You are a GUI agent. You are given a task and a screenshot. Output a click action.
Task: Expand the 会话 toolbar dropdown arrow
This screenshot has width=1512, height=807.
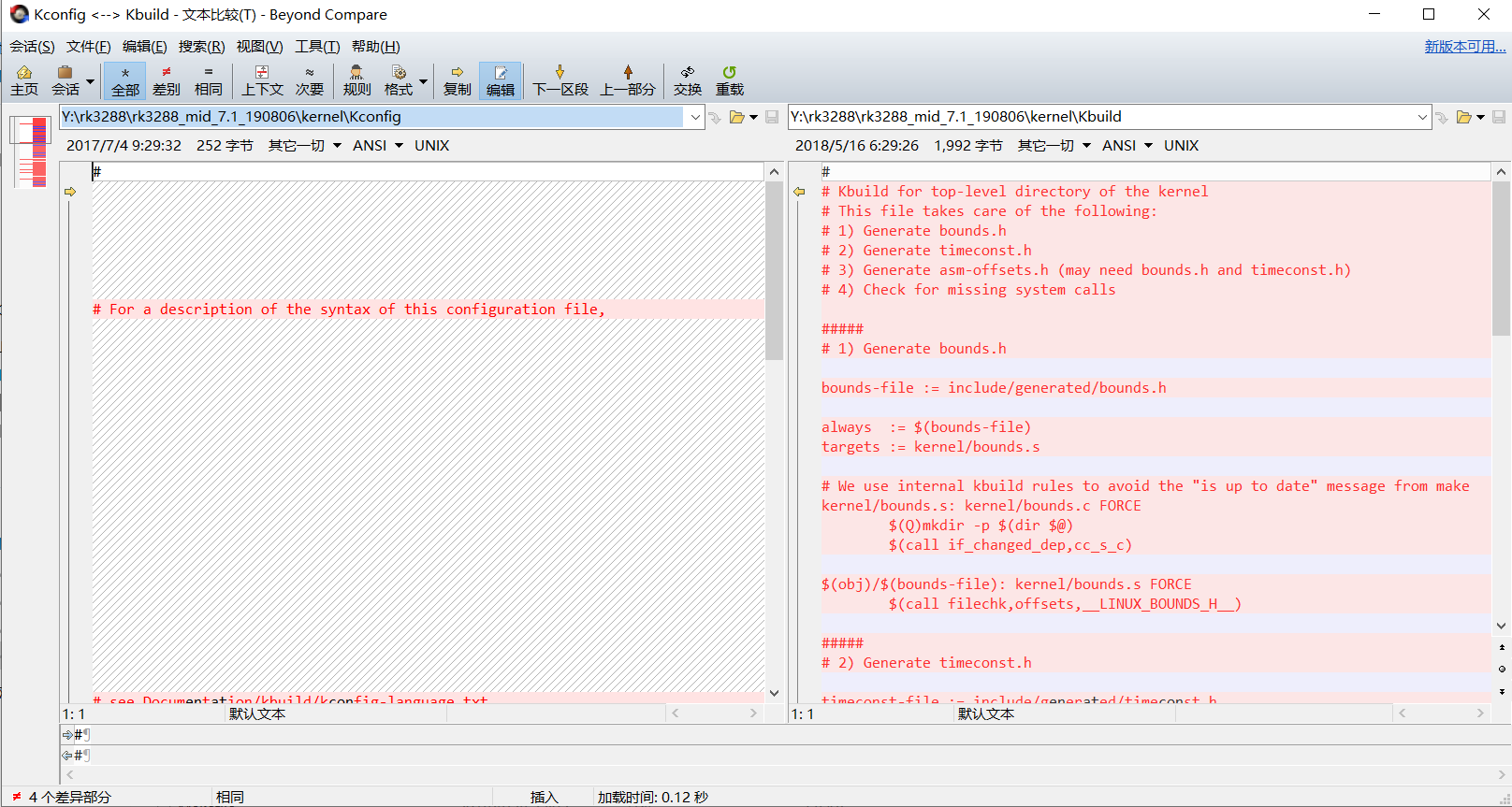(x=91, y=81)
